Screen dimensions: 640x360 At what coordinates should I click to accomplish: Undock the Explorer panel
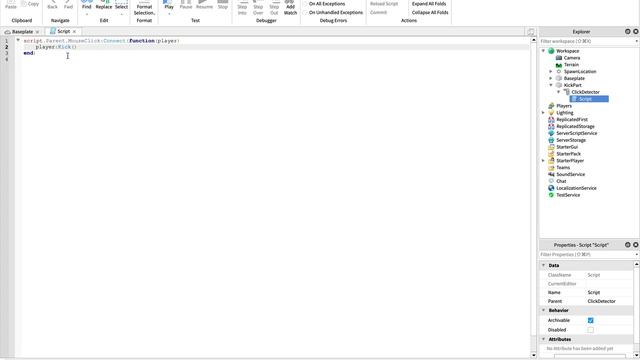(x=628, y=31)
